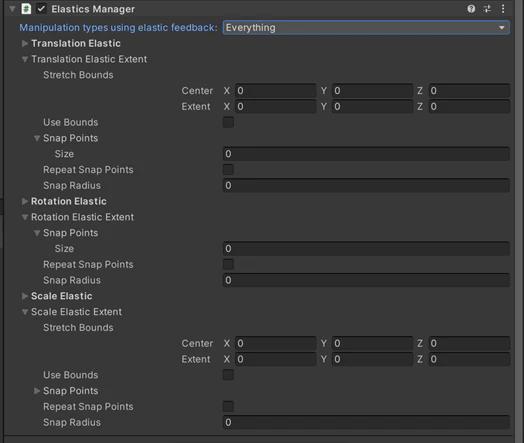Viewport: 524px width, 443px height.
Task: Click Snap Points Size field under Rotation Elastic Extent
Action: pyautogui.click(x=366, y=249)
